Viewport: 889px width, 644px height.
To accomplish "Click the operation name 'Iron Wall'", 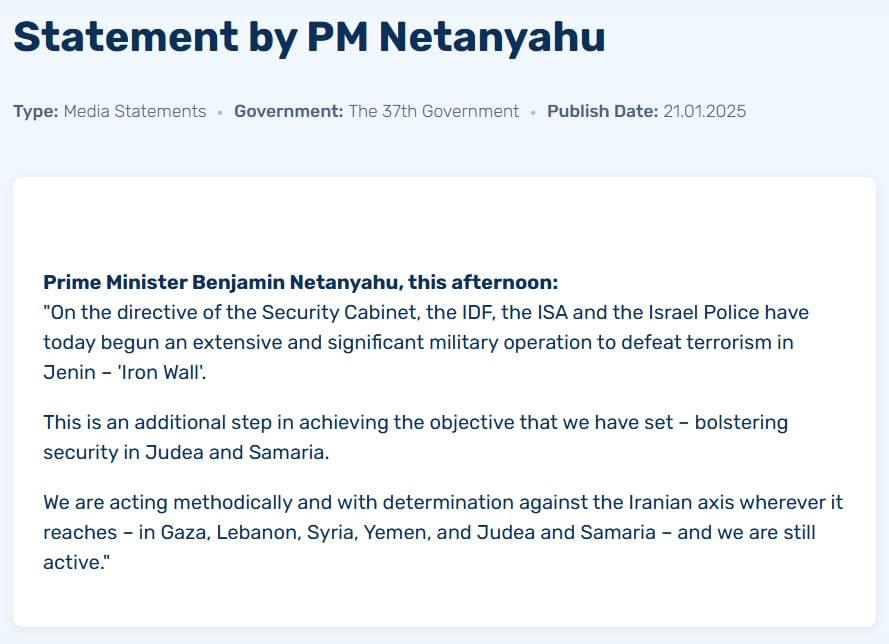I will click(161, 372).
